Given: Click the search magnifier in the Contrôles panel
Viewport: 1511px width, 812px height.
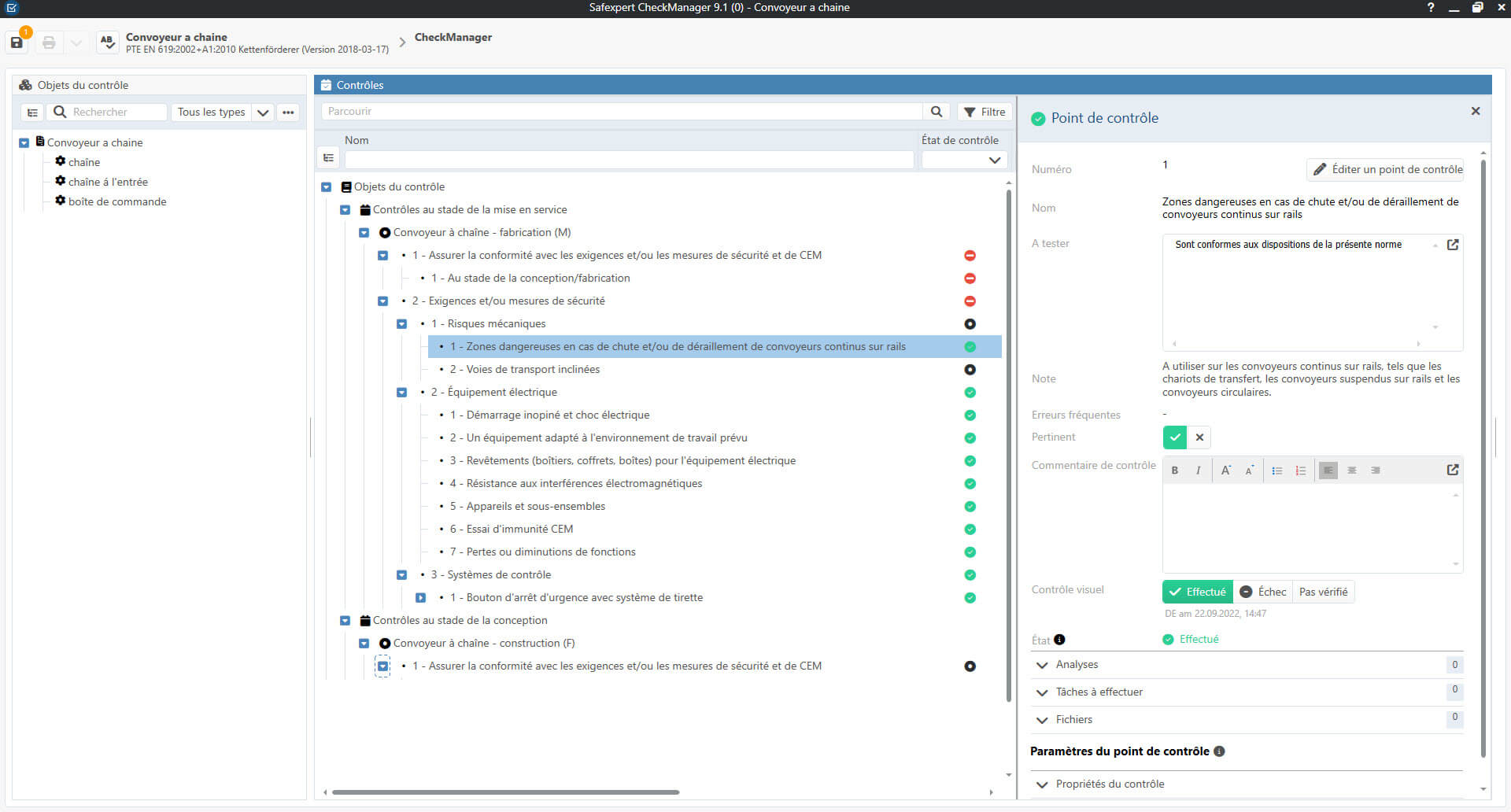Looking at the screenshot, I should 936,112.
